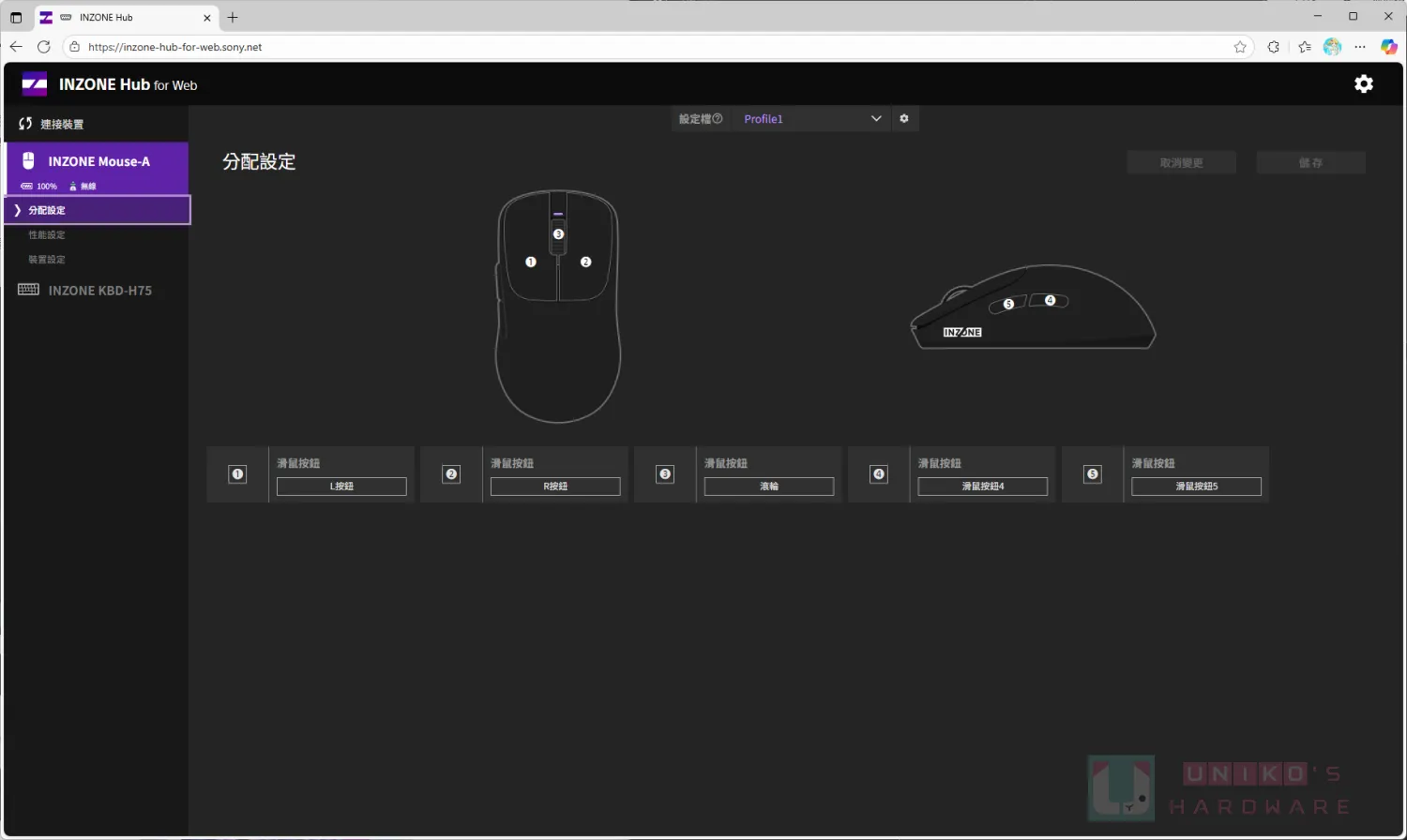Select side button marker 5 on mouse
The height and width of the screenshot is (840, 1407).
tap(1008, 305)
